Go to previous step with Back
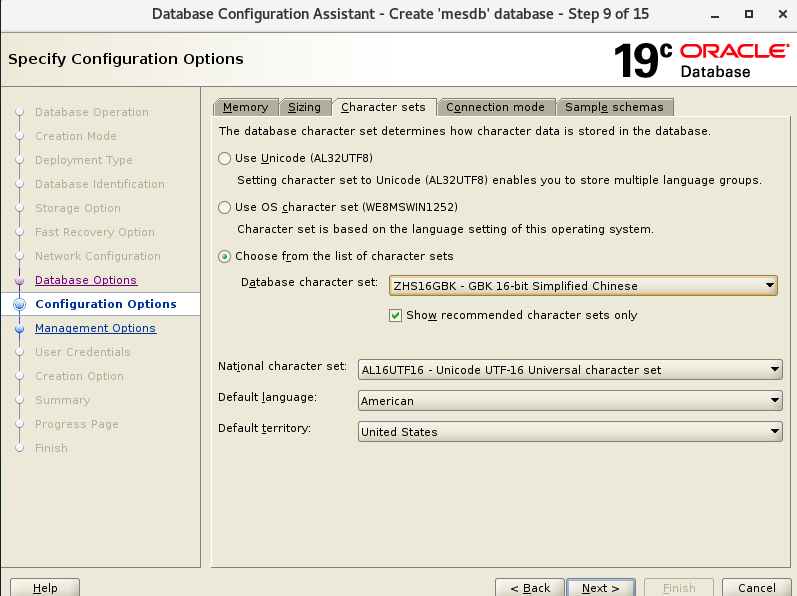Image resolution: width=797 pixels, height=596 pixels. [x=530, y=588]
